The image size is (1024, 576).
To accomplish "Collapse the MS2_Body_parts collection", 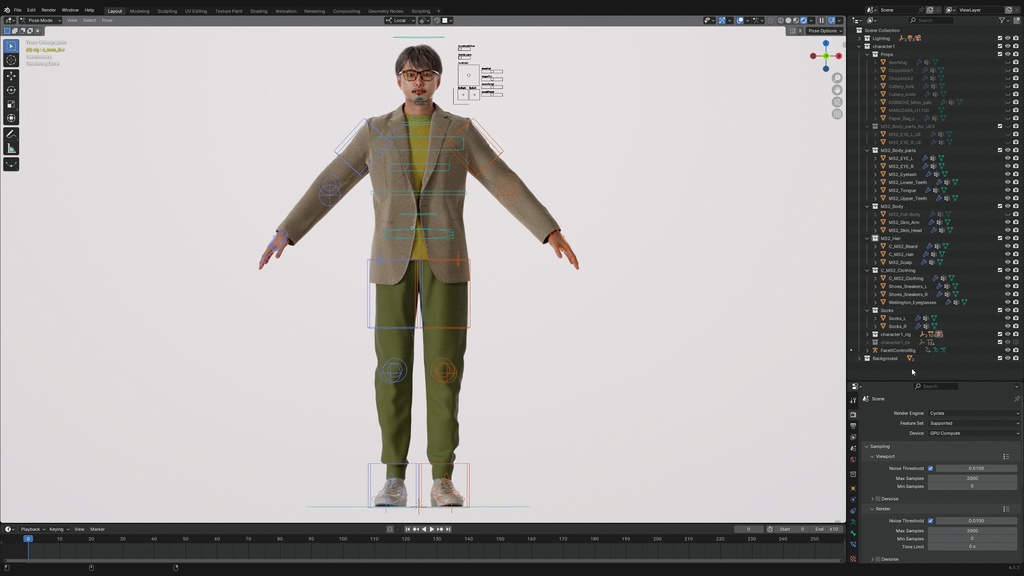I will (866, 149).
